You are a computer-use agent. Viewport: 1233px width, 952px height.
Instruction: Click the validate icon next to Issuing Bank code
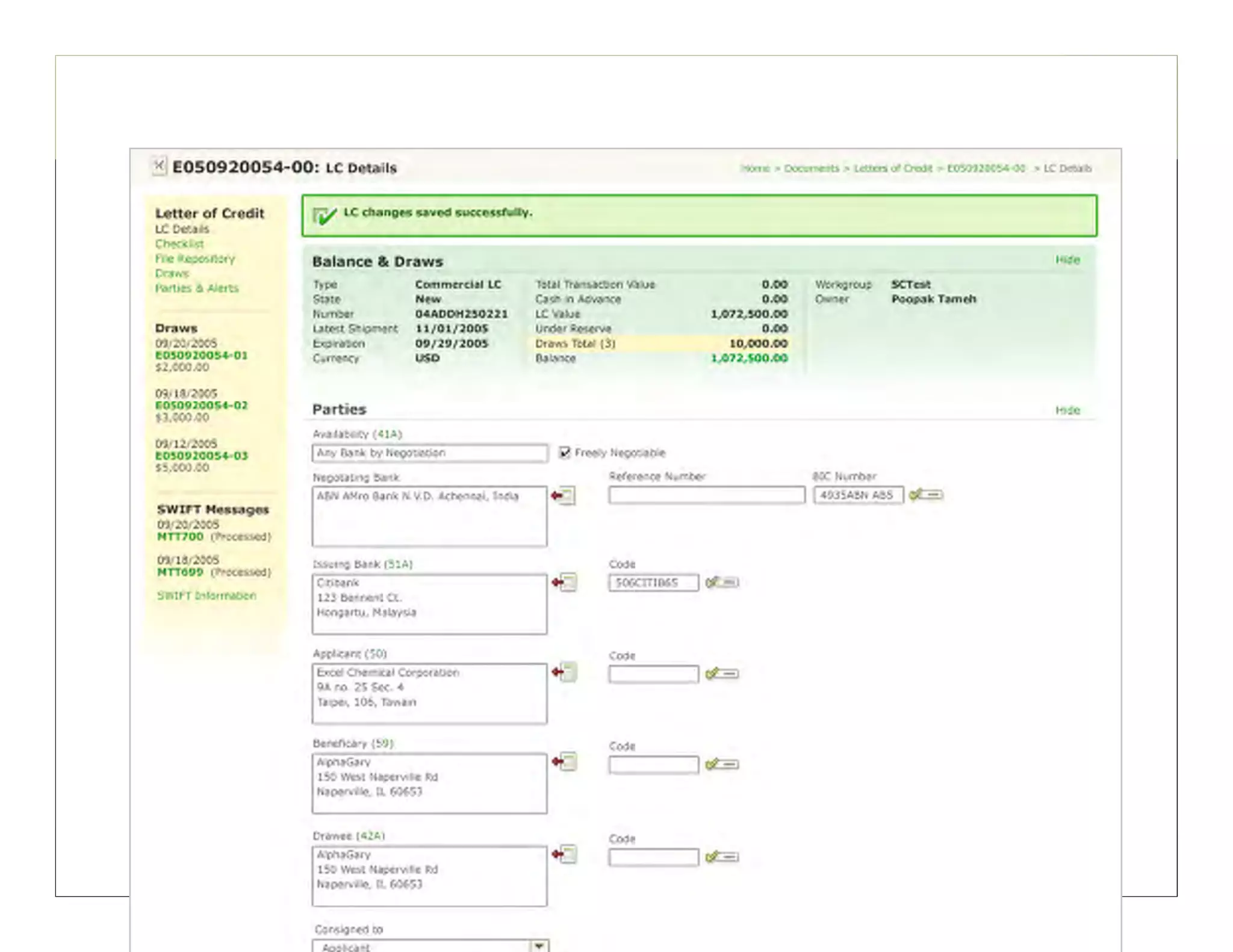coord(722,583)
